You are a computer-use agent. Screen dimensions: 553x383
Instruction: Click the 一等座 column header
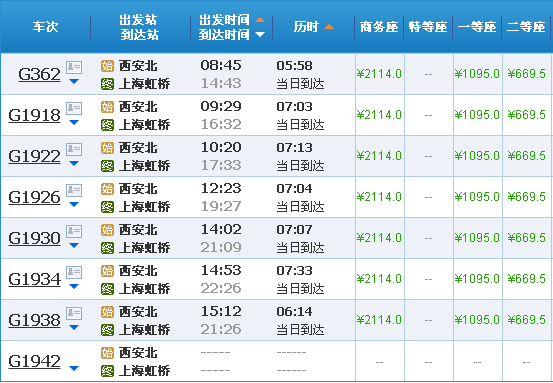[x=477, y=27]
